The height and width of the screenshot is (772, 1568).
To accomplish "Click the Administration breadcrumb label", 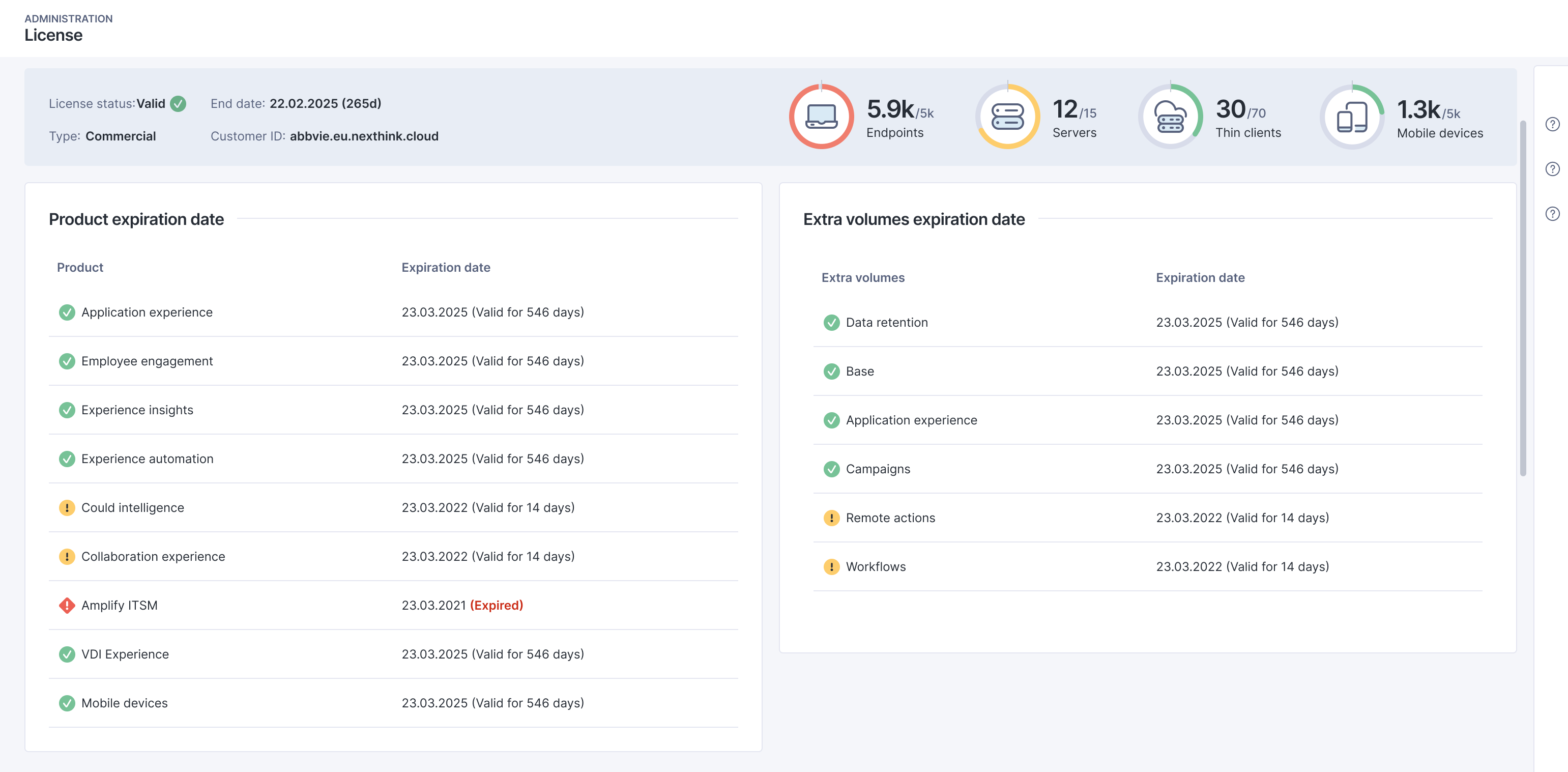I will [68, 19].
